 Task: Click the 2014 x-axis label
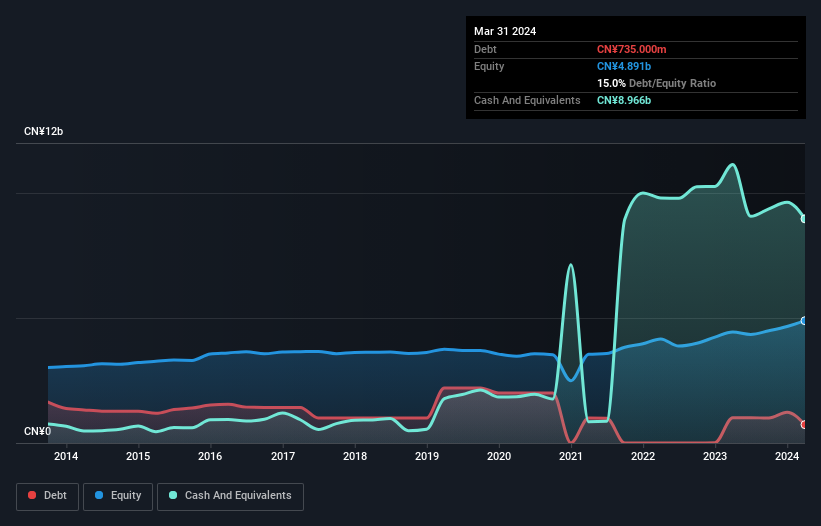[66, 456]
